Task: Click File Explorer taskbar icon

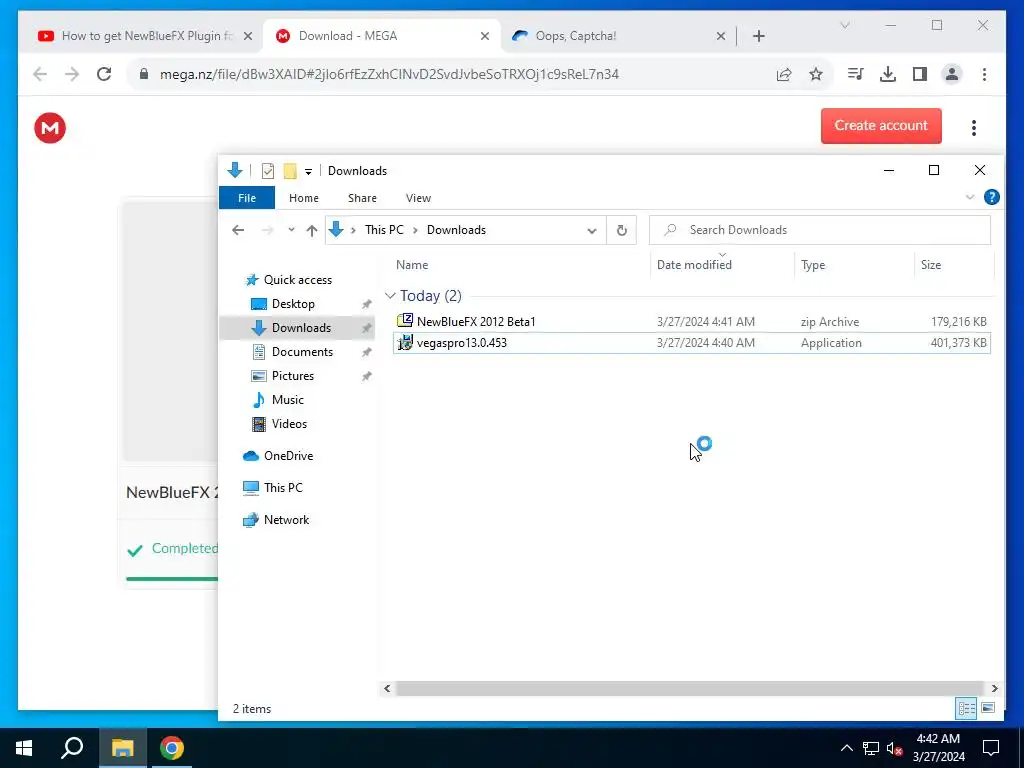Action: 122,748
